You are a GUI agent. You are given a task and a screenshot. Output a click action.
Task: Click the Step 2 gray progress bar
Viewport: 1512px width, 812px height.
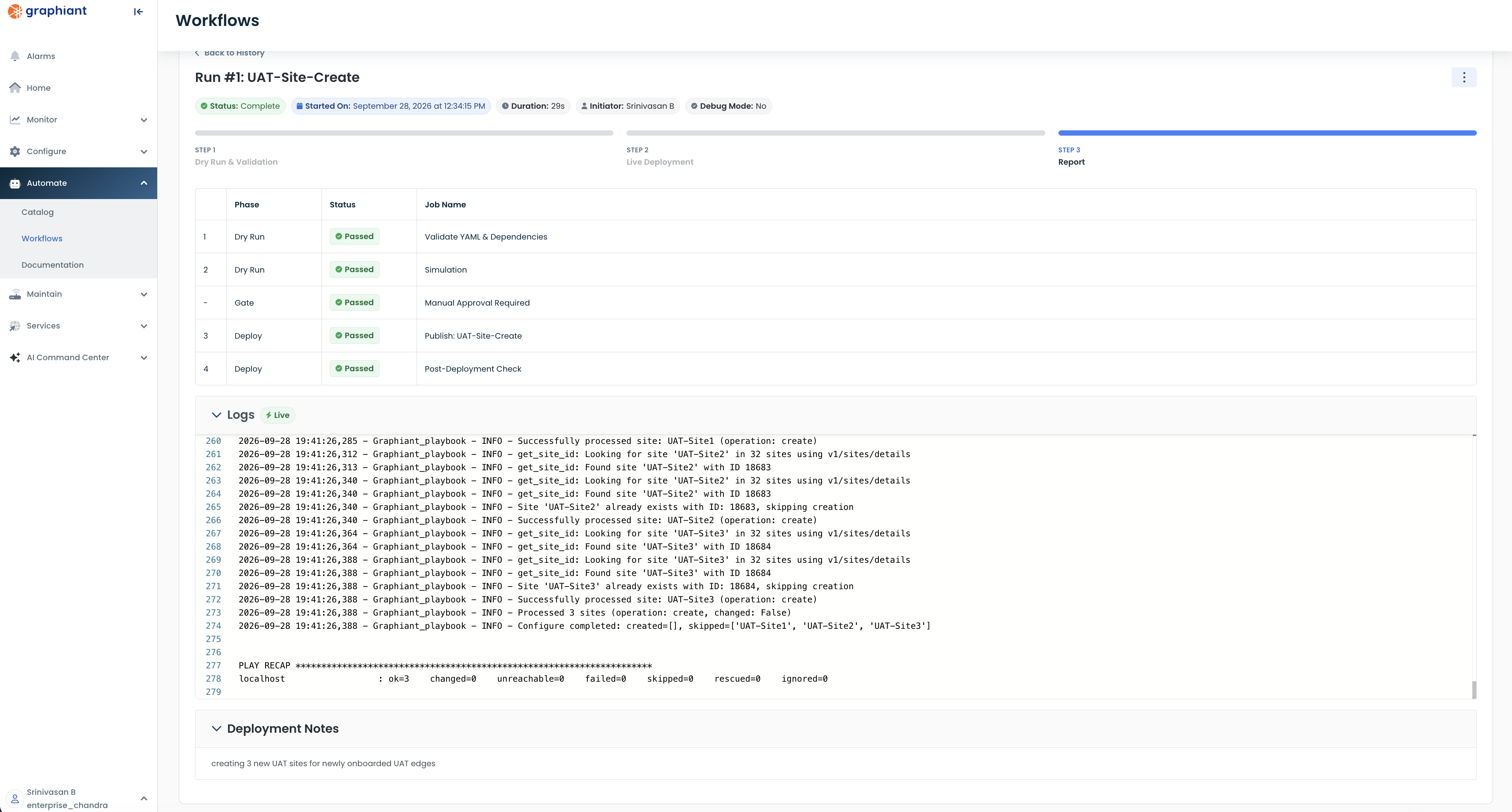click(x=836, y=133)
